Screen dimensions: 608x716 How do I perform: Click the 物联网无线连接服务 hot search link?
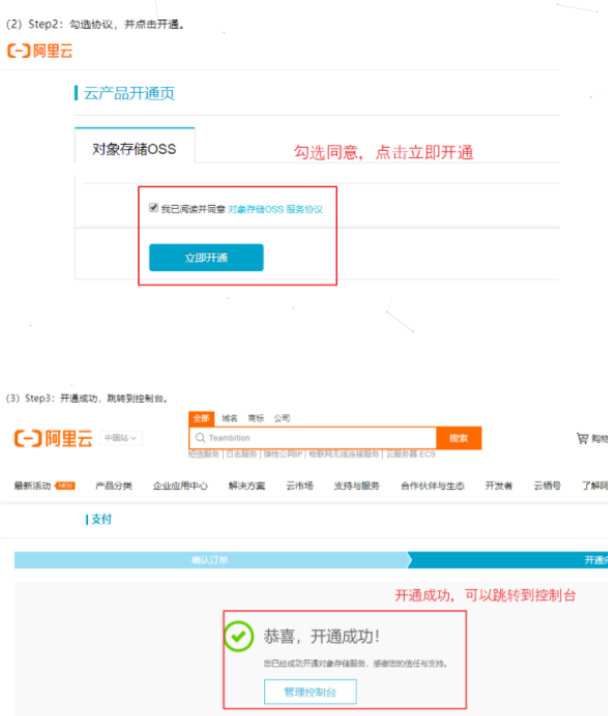[344, 454]
